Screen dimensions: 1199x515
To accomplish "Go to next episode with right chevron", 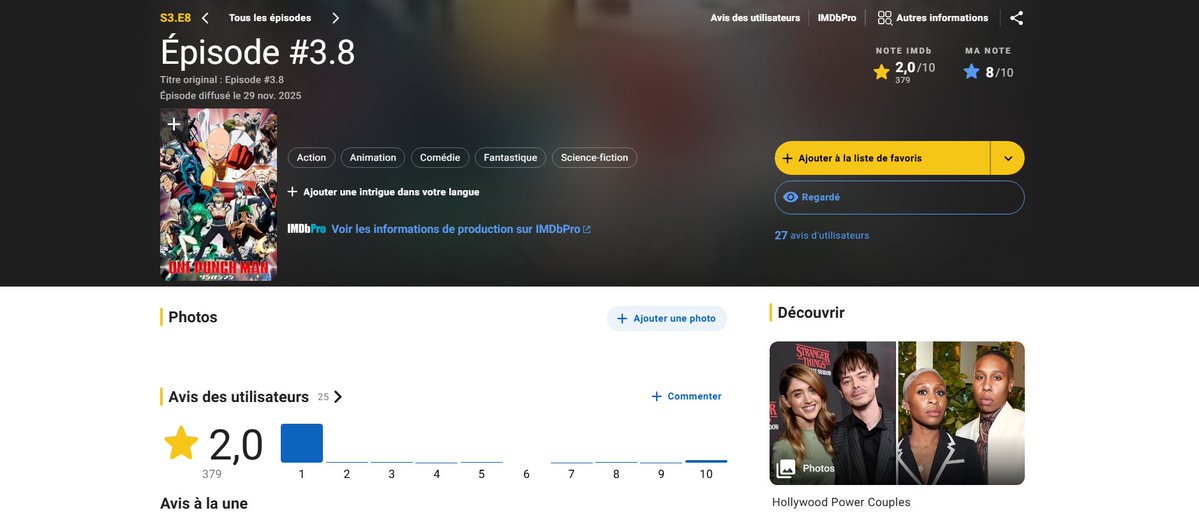I will pos(335,18).
